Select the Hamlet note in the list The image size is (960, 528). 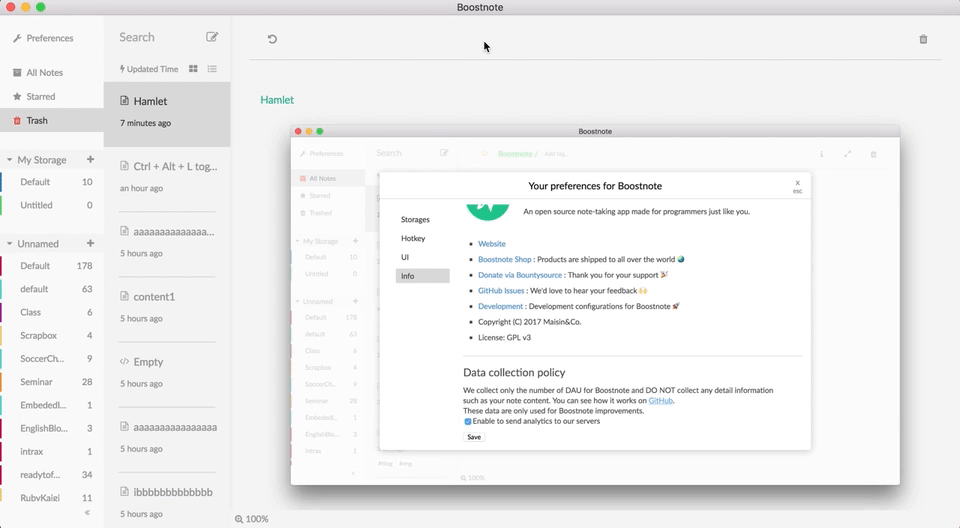(167, 115)
